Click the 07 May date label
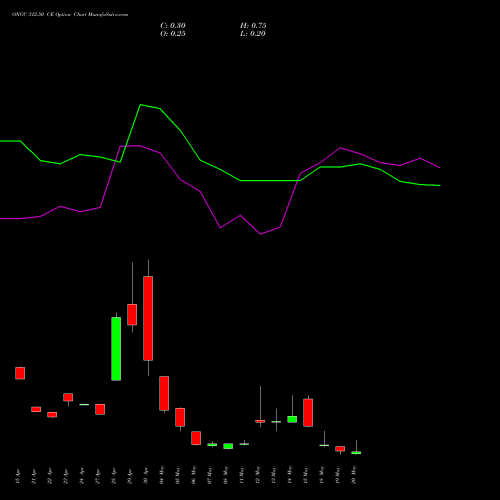The width and height of the screenshot is (500, 500). [x=210, y=475]
